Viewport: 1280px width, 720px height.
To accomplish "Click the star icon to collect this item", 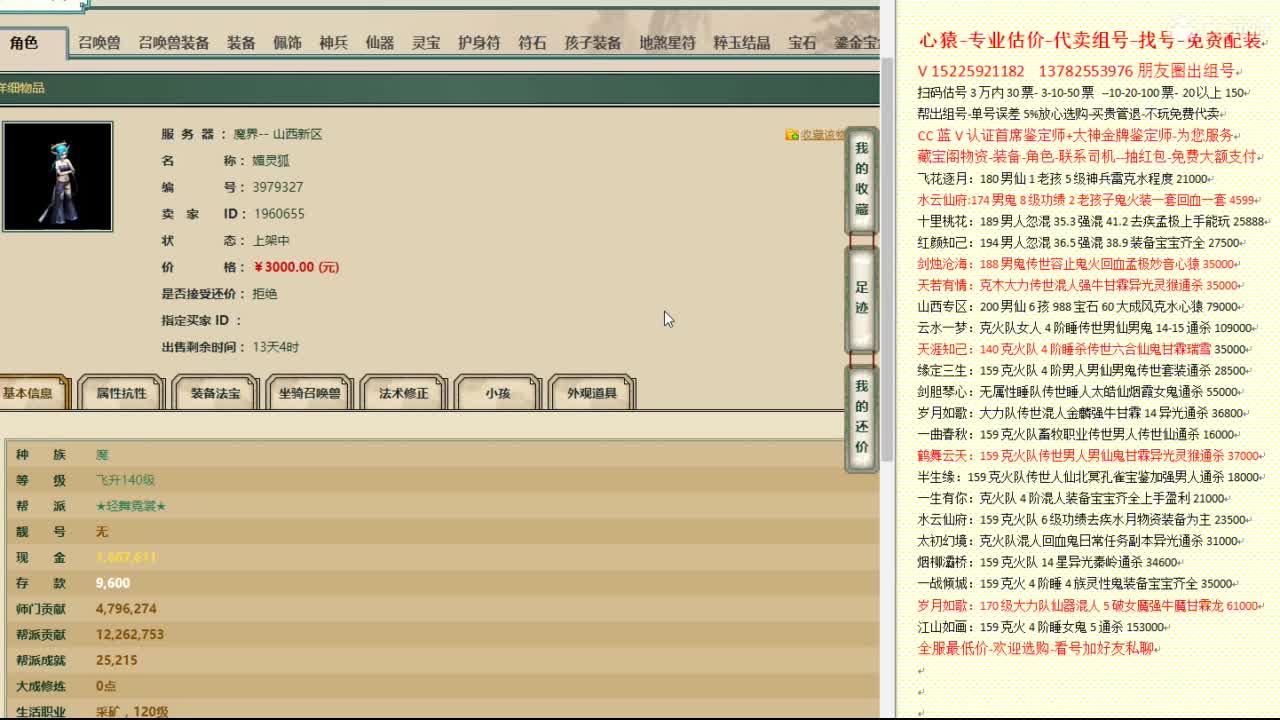I will click(x=792, y=134).
